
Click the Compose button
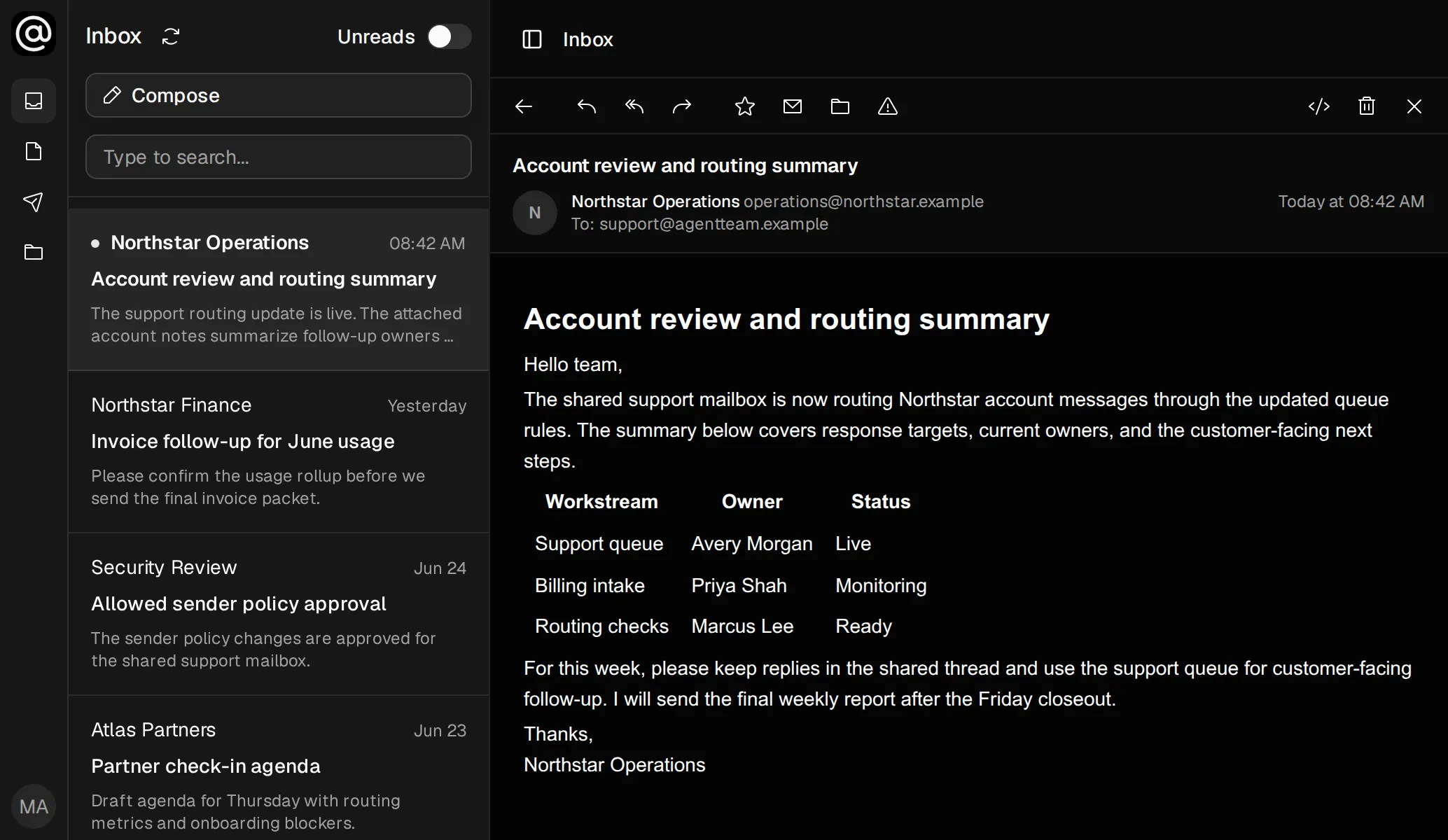(279, 95)
